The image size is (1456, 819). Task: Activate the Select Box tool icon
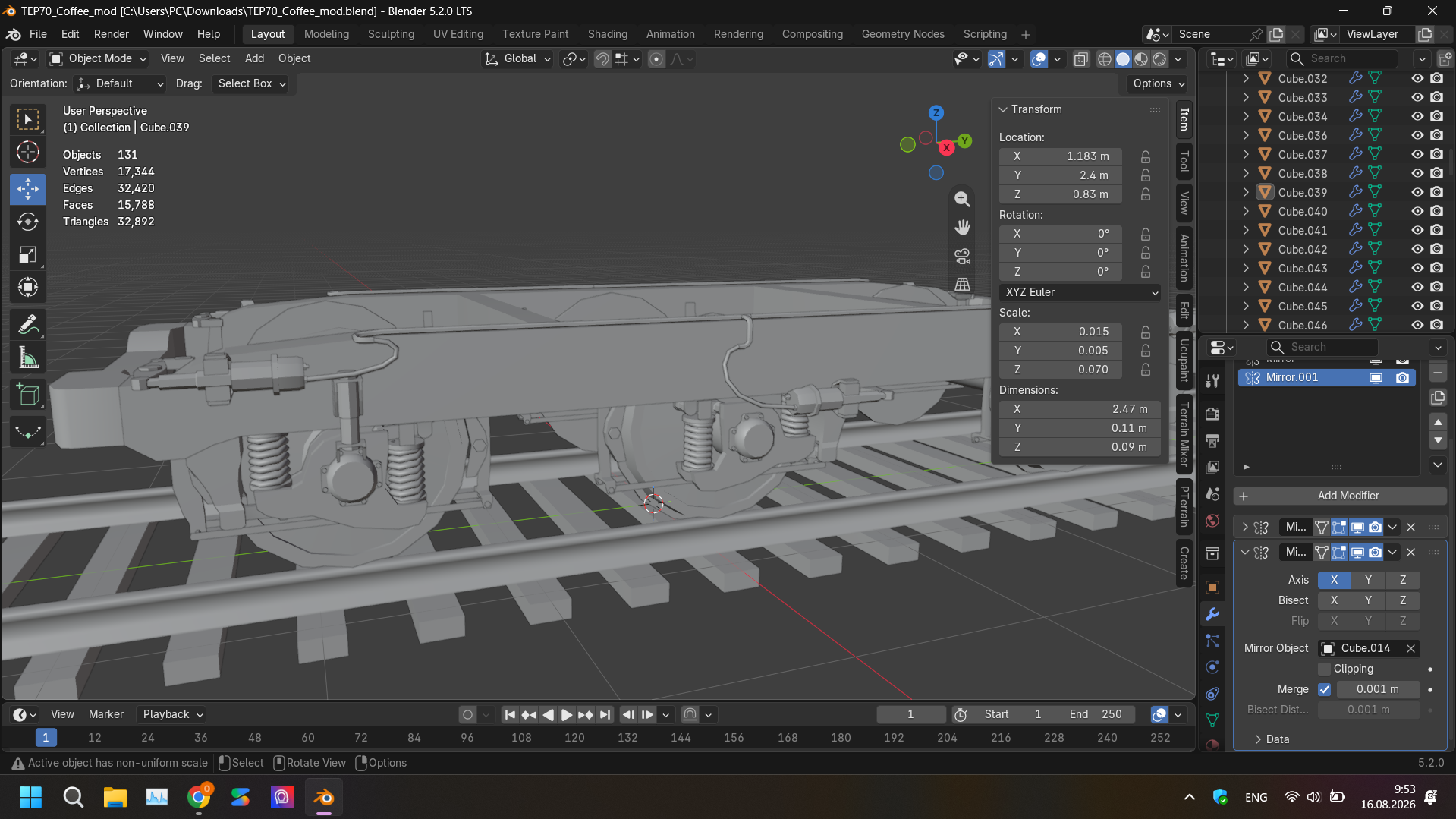(28, 119)
